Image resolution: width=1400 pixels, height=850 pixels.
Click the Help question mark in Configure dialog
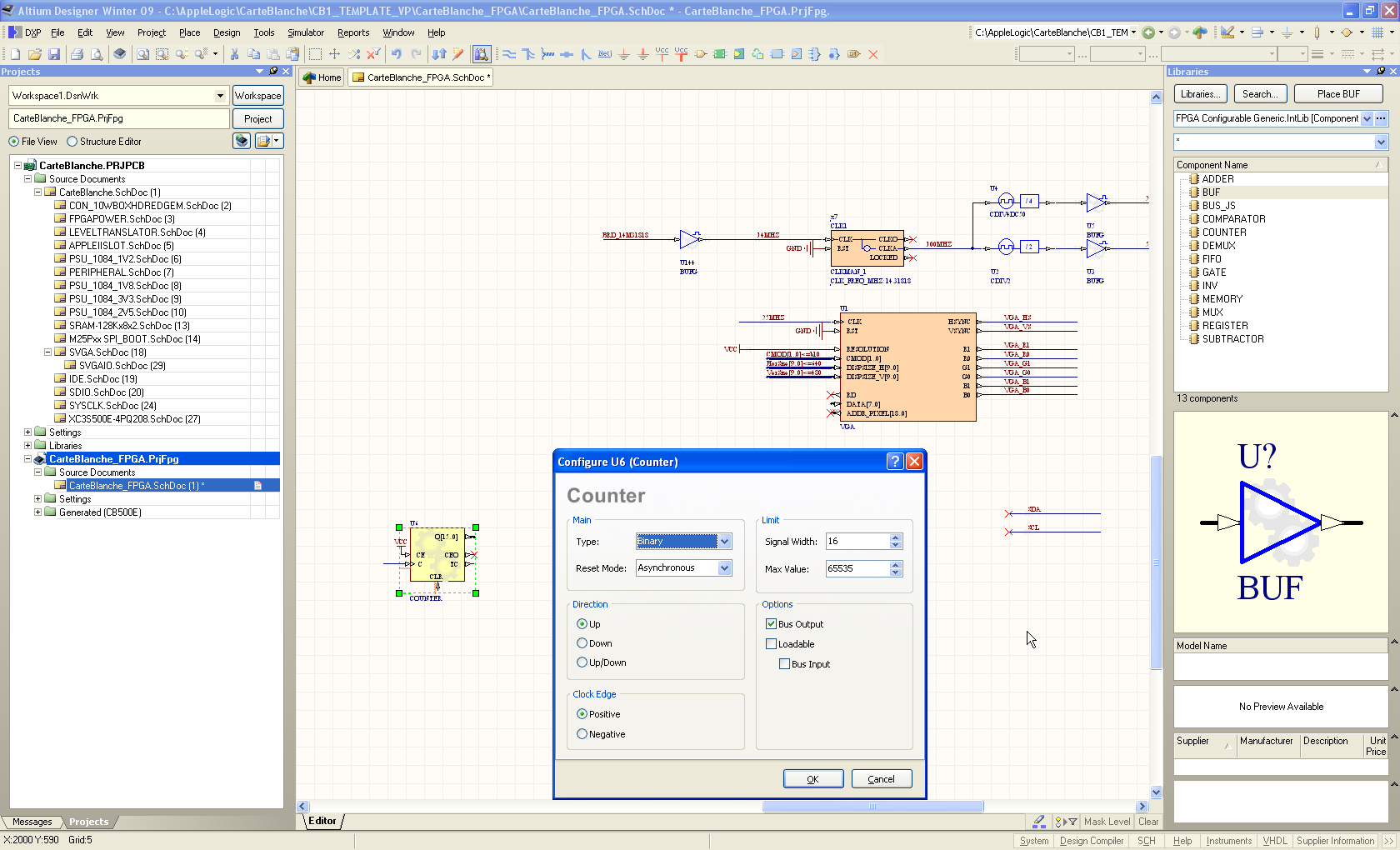pos(895,462)
